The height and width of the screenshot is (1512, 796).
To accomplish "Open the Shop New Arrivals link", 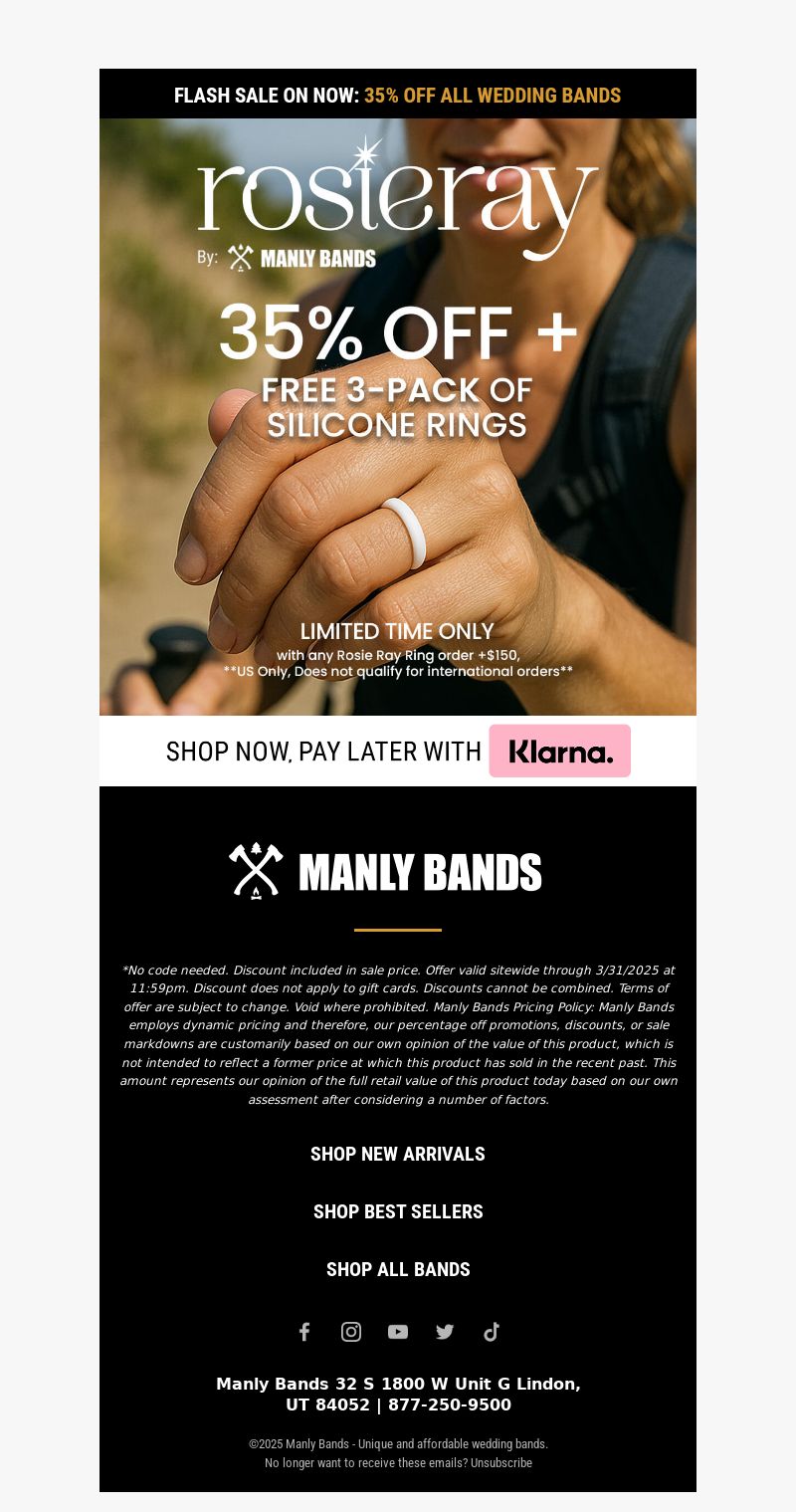I will pyautogui.click(x=398, y=1154).
